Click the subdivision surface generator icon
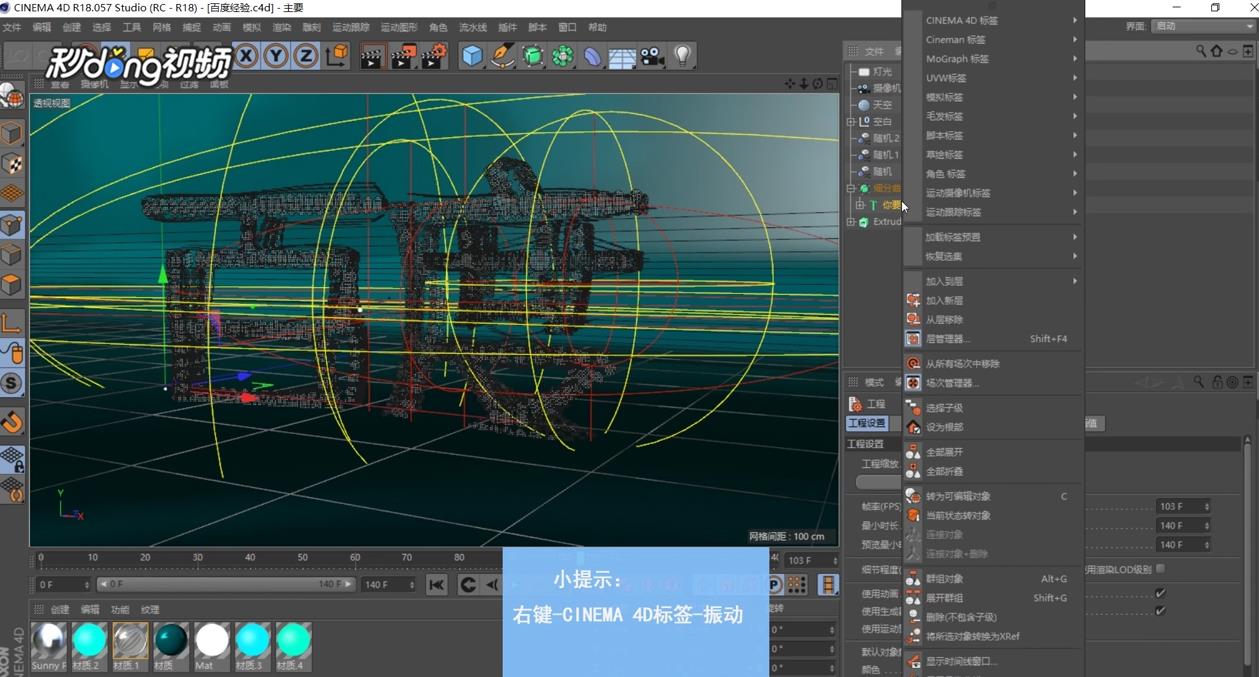 533,56
